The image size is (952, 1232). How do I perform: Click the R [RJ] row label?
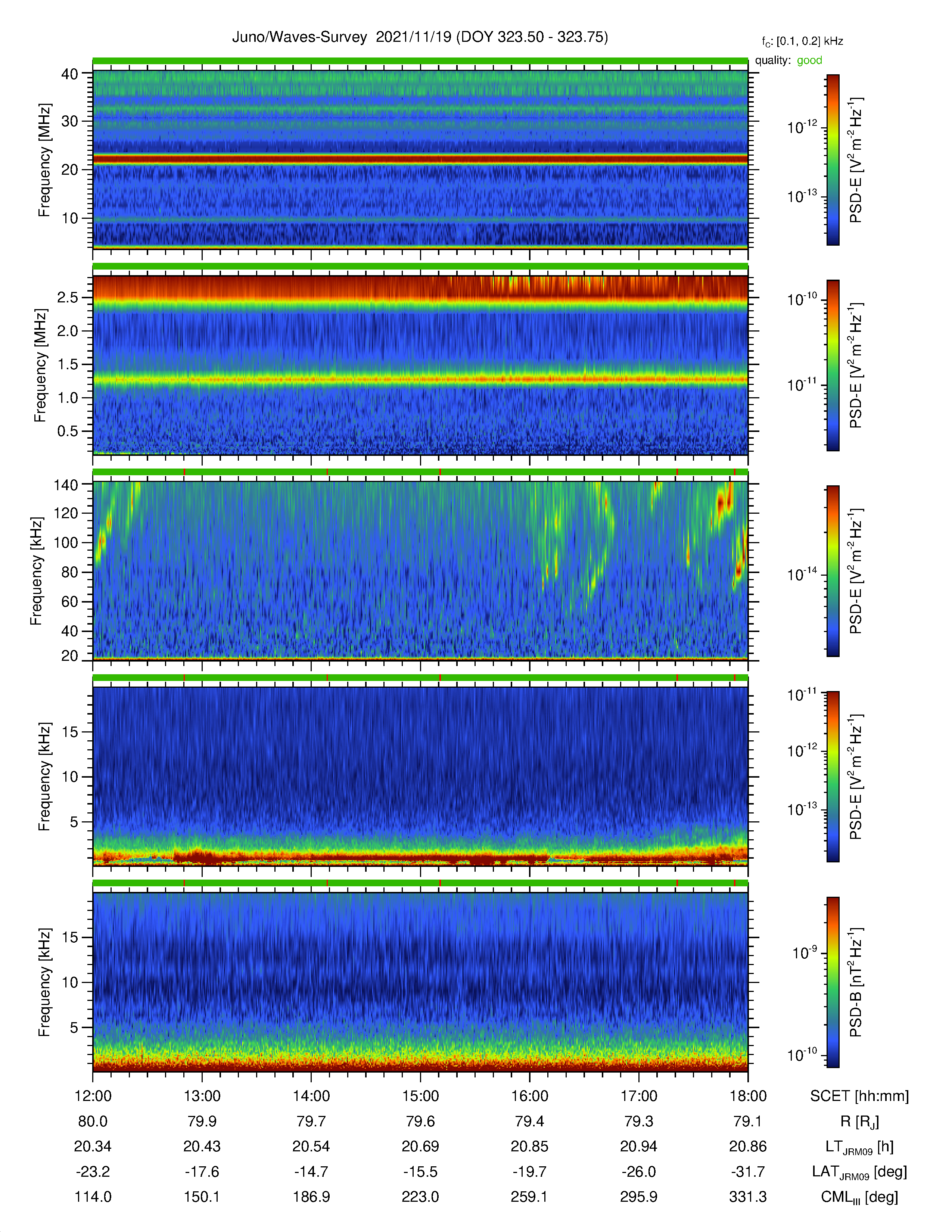(x=859, y=1121)
